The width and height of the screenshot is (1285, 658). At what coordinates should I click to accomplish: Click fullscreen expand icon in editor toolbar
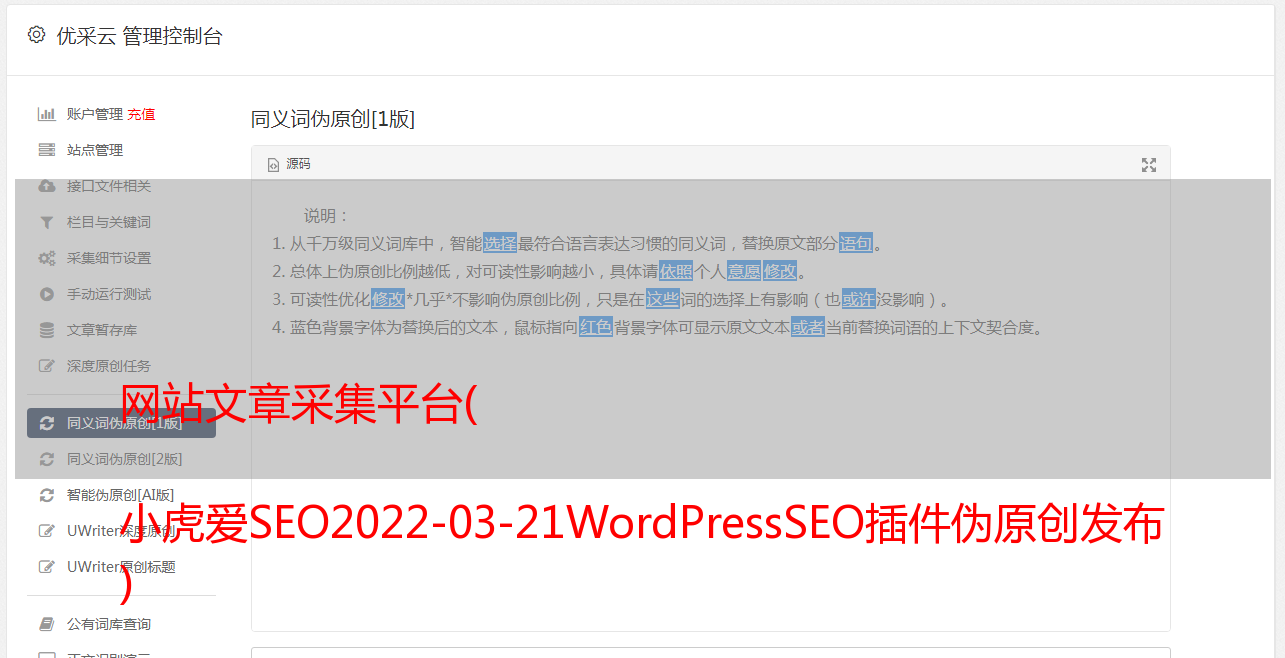[x=1149, y=165]
